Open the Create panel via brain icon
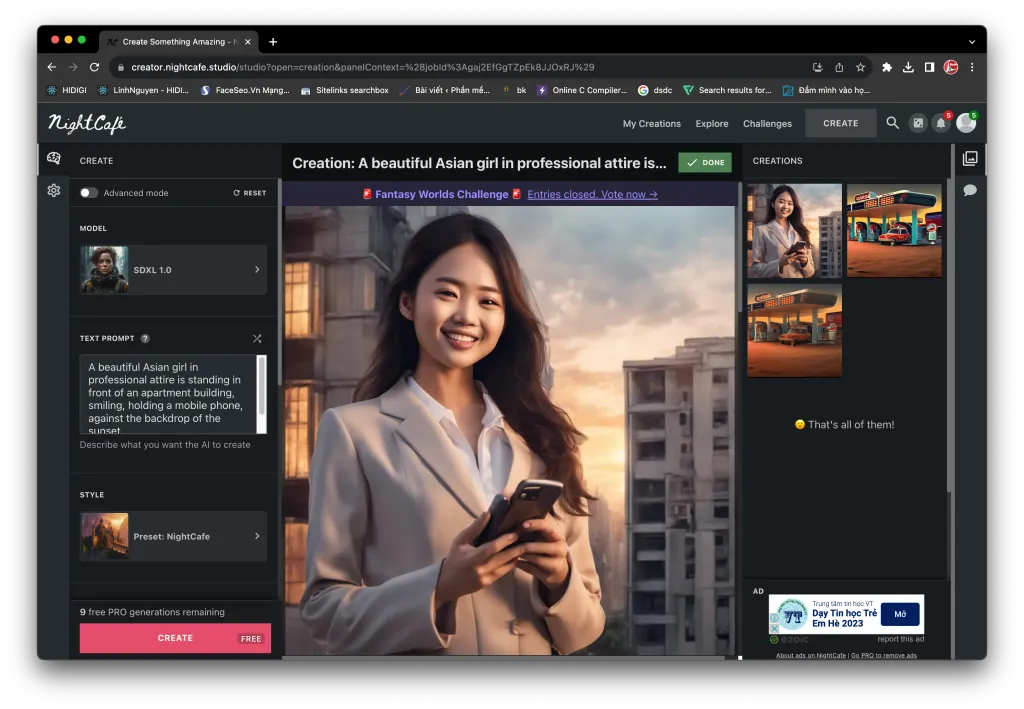Viewport: 1024px width, 709px height. pyautogui.click(x=54, y=158)
